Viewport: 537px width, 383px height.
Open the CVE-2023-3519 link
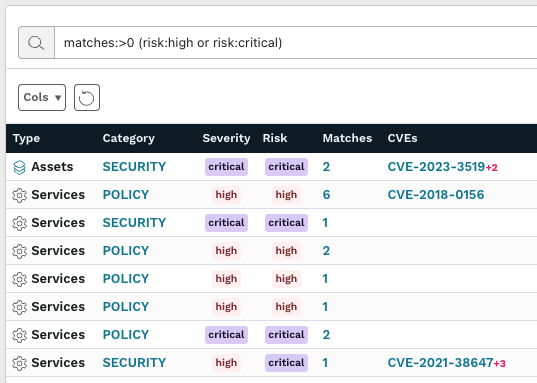(436, 167)
